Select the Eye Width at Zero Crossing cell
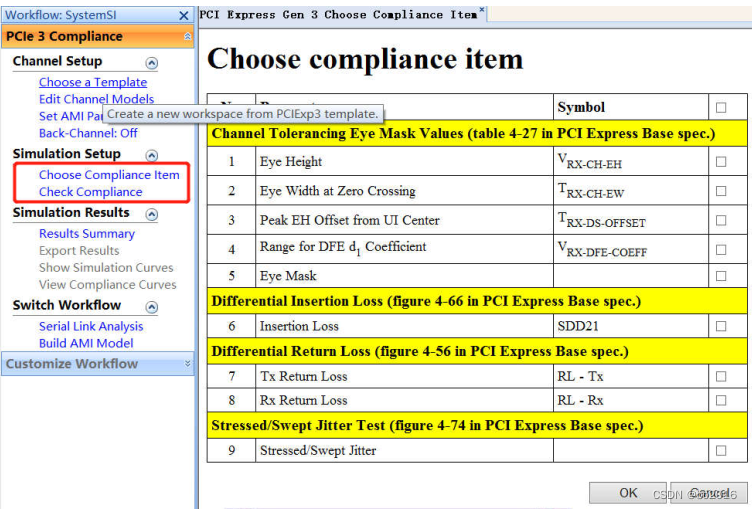 [404, 191]
